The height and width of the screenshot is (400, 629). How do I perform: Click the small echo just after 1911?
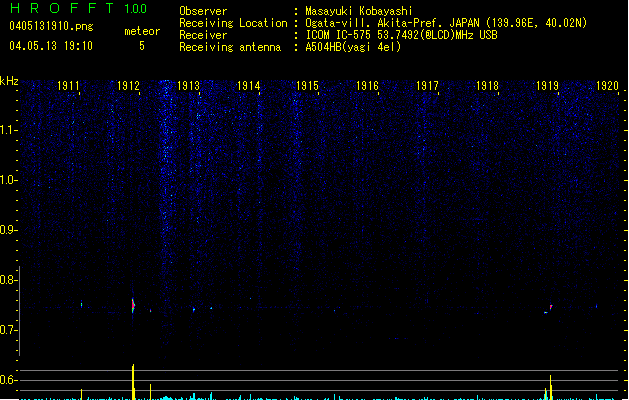(x=81, y=305)
